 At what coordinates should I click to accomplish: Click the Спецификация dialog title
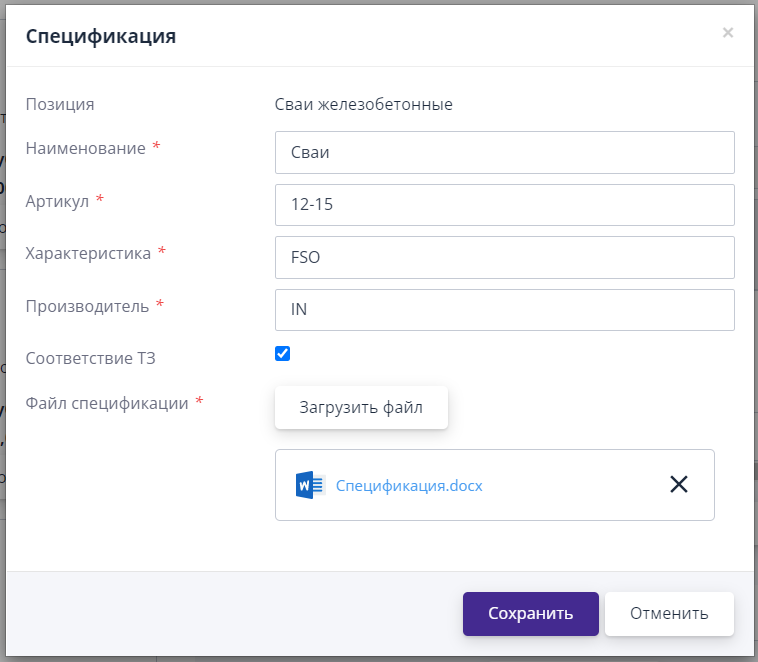[x=101, y=37]
